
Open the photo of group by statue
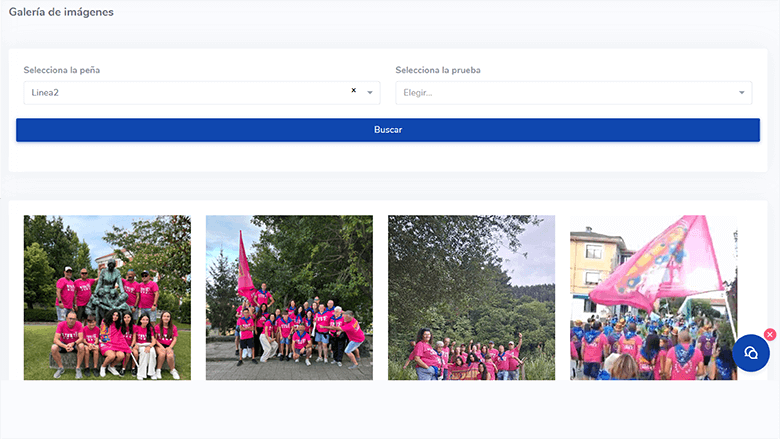click(107, 297)
